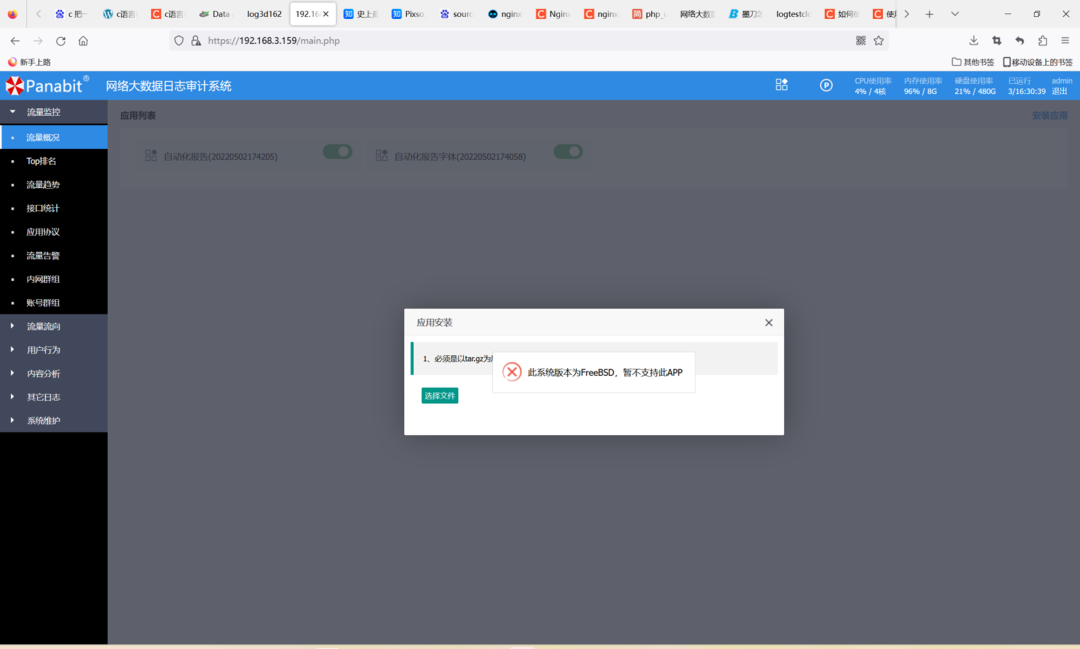Image resolution: width=1080 pixels, height=649 pixels.
Task: Open the 移动设备上的书签 folder
Action: click(x=1037, y=62)
